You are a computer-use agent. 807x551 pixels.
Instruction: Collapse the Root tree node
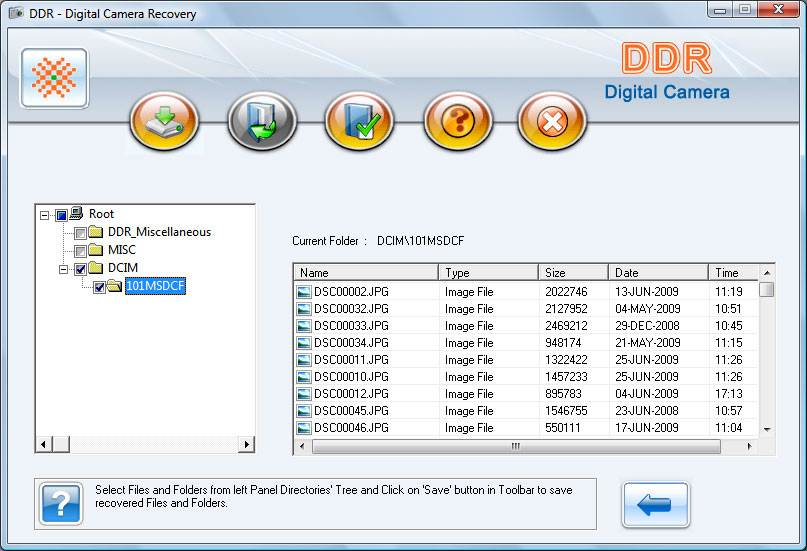45,215
